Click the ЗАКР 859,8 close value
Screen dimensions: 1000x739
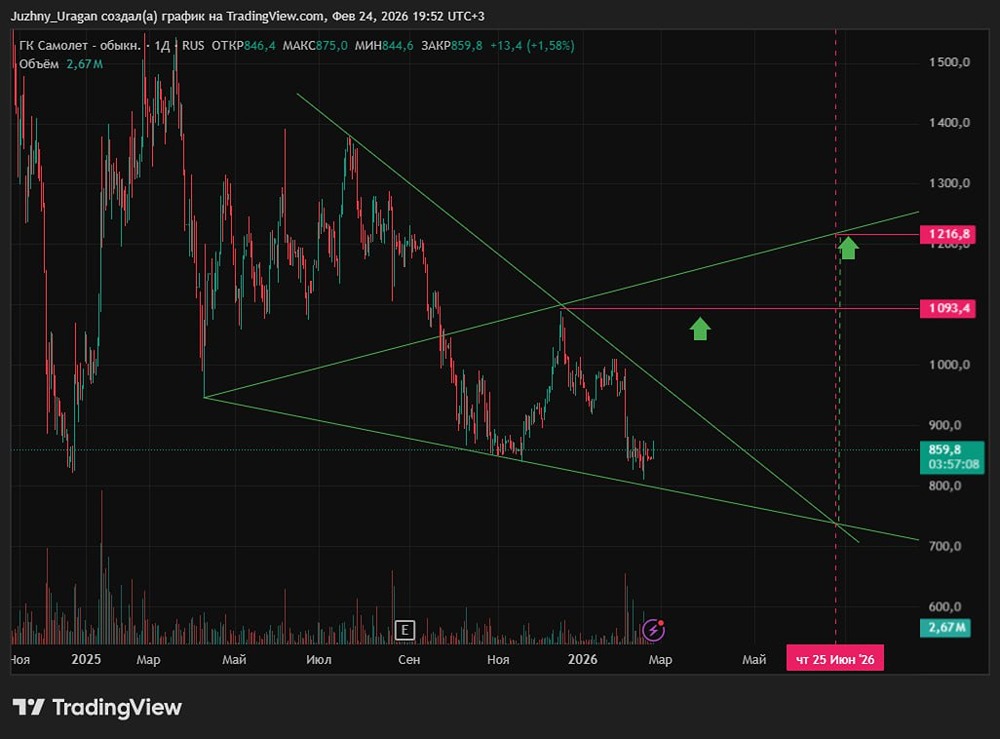[452, 46]
